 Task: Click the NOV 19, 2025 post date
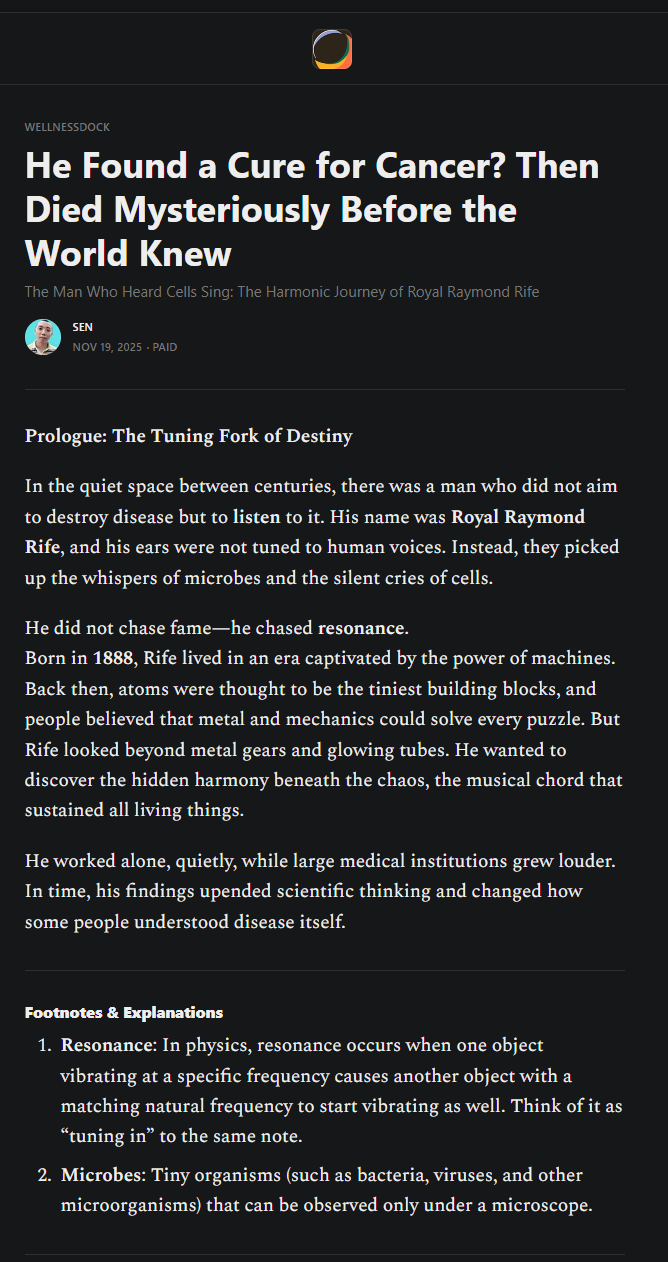tap(107, 347)
